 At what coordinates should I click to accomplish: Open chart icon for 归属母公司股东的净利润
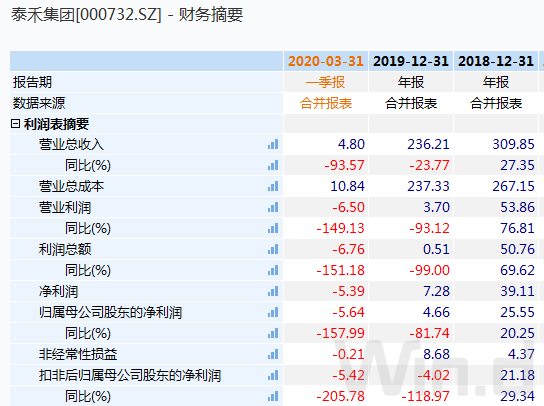[x=273, y=312]
